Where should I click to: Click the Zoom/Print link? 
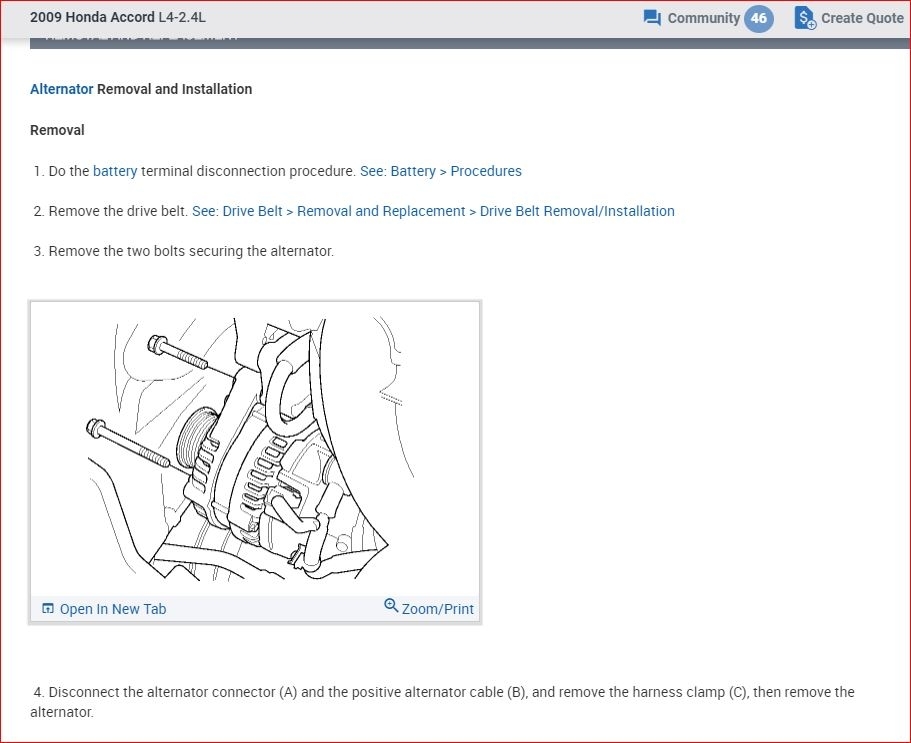tap(437, 609)
